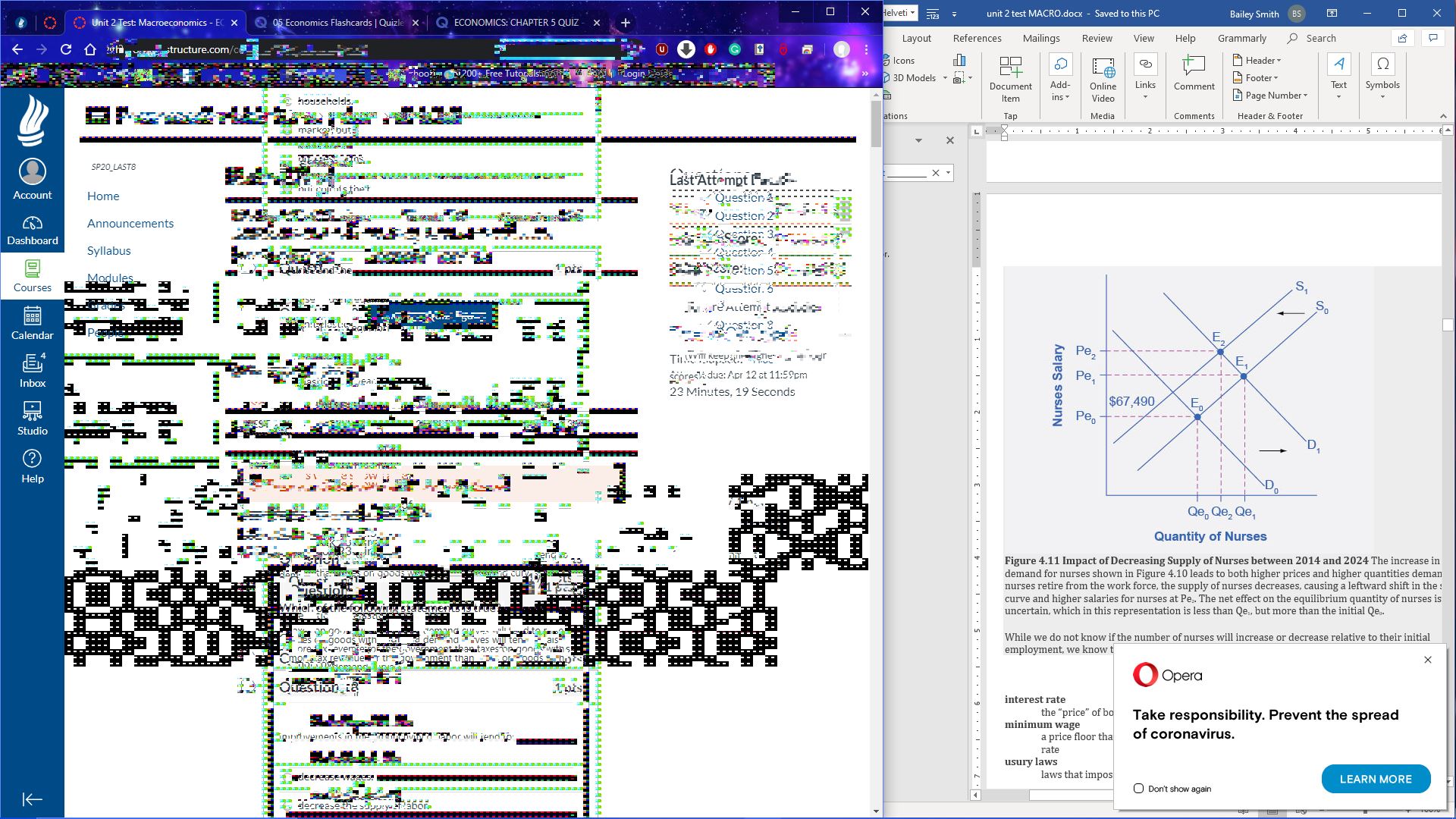
Task: Switch to 05 Economics Flashcards Quizlet tab
Action: (337, 22)
